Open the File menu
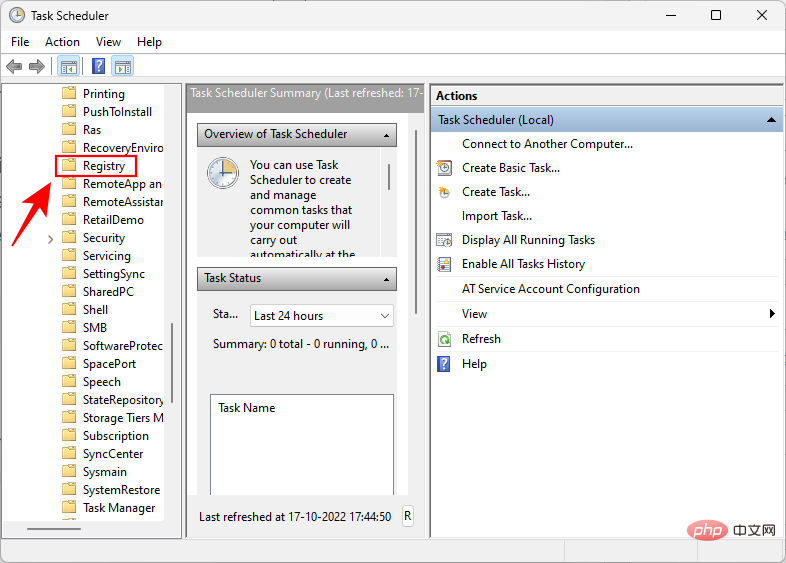This screenshot has height=563, width=786. [20, 42]
